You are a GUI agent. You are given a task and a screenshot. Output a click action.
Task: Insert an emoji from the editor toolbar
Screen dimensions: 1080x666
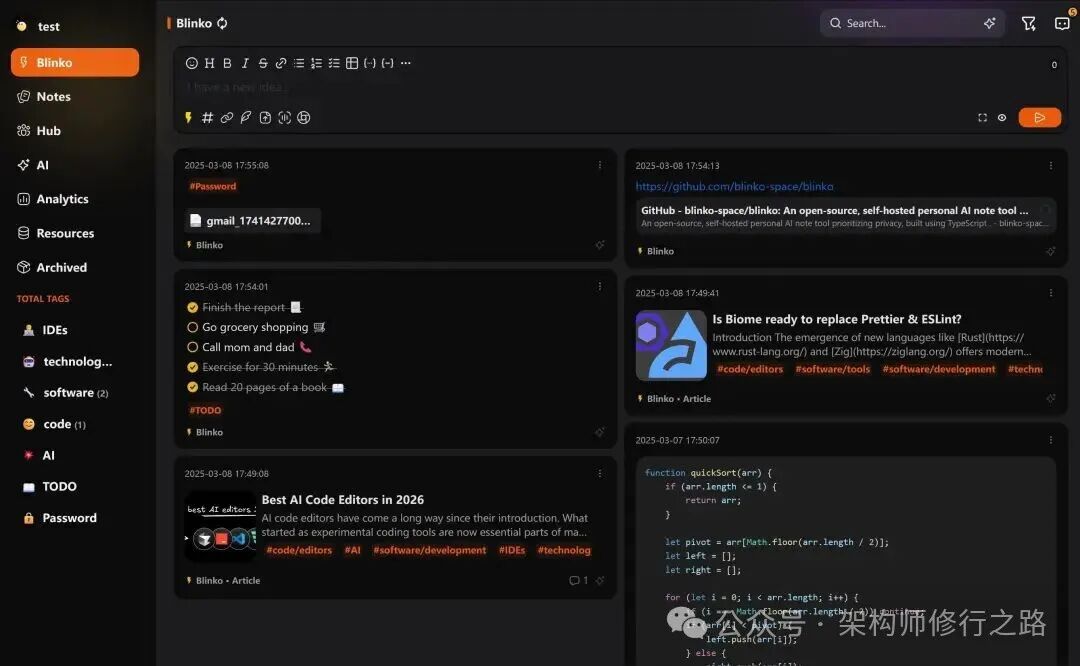click(191, 63)
